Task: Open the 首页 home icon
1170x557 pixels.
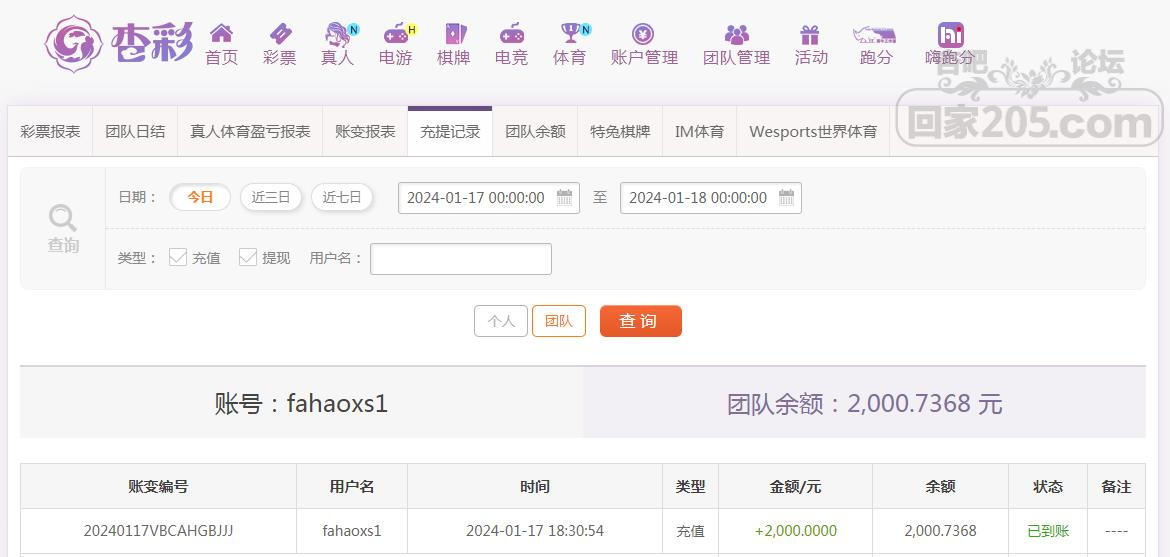Action: tap(221, 35)
